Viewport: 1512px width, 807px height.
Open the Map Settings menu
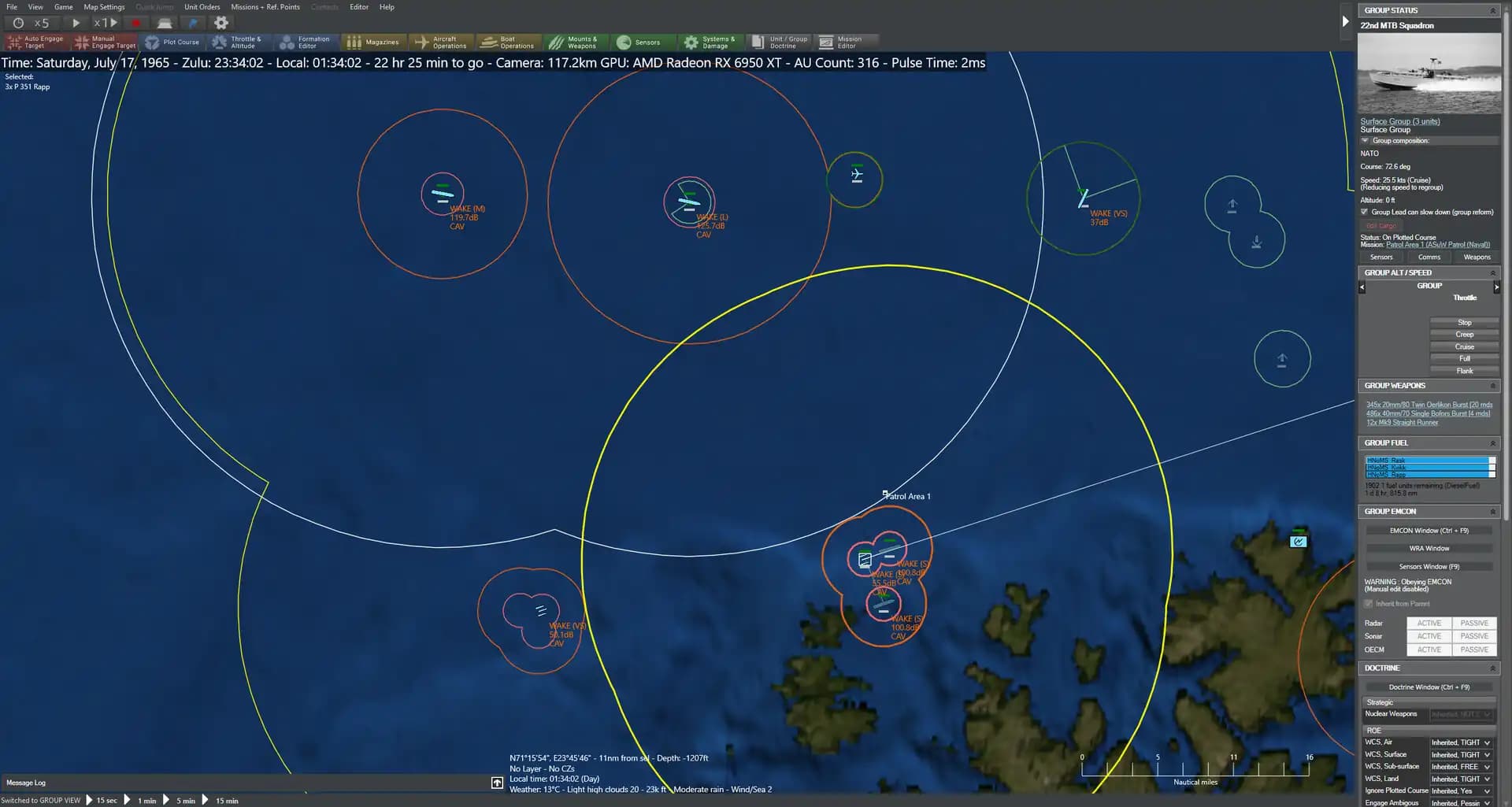[x=104, y=7]
